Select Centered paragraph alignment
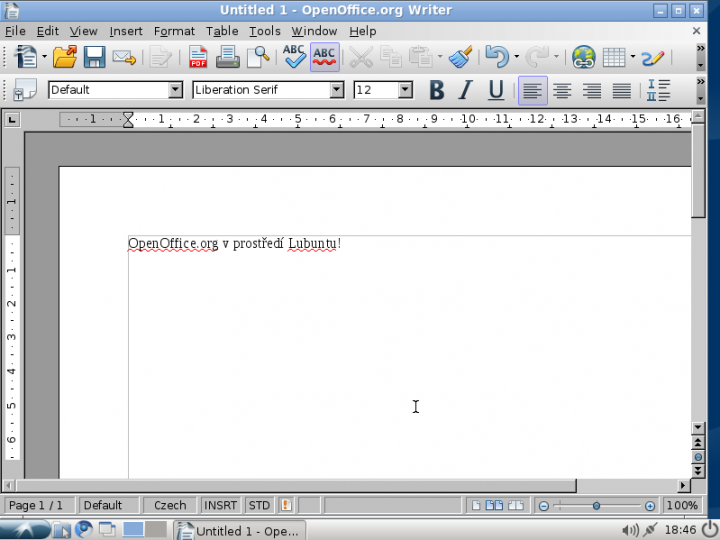This screenshot has width=720, height=540. 562,90
